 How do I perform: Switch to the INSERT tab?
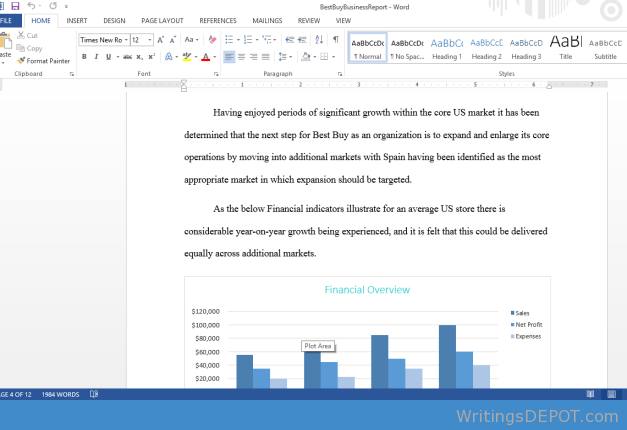pyautogui.click(x=77, y=21)
